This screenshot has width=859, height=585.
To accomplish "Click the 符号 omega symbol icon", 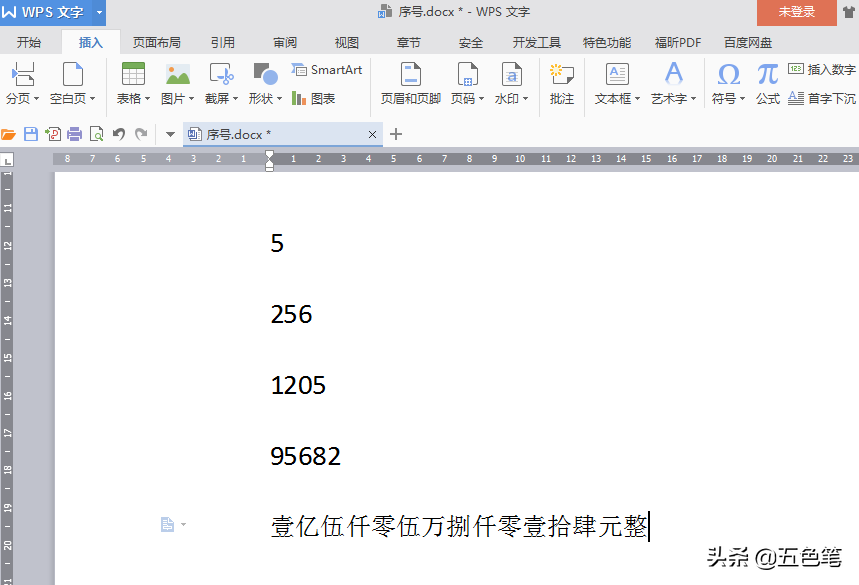I will 729,74.
